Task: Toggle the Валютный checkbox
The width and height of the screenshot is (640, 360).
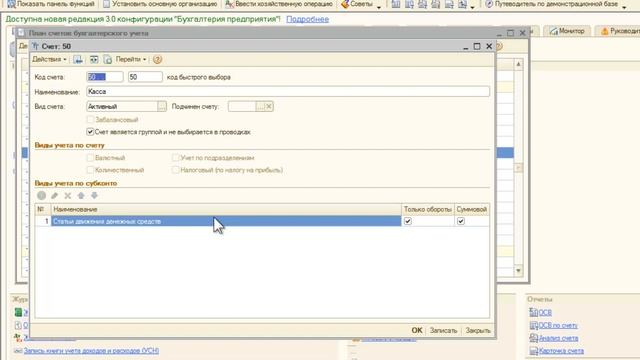Action: click(90, 158)
